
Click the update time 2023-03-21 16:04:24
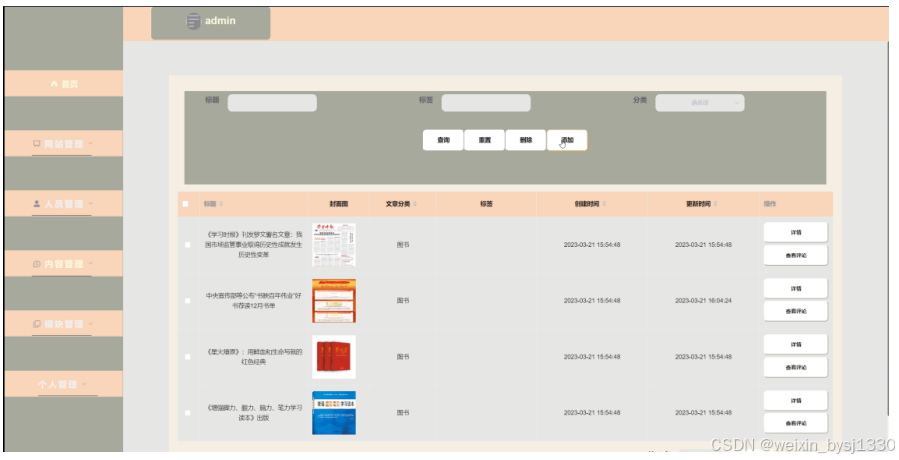point(703,301)
